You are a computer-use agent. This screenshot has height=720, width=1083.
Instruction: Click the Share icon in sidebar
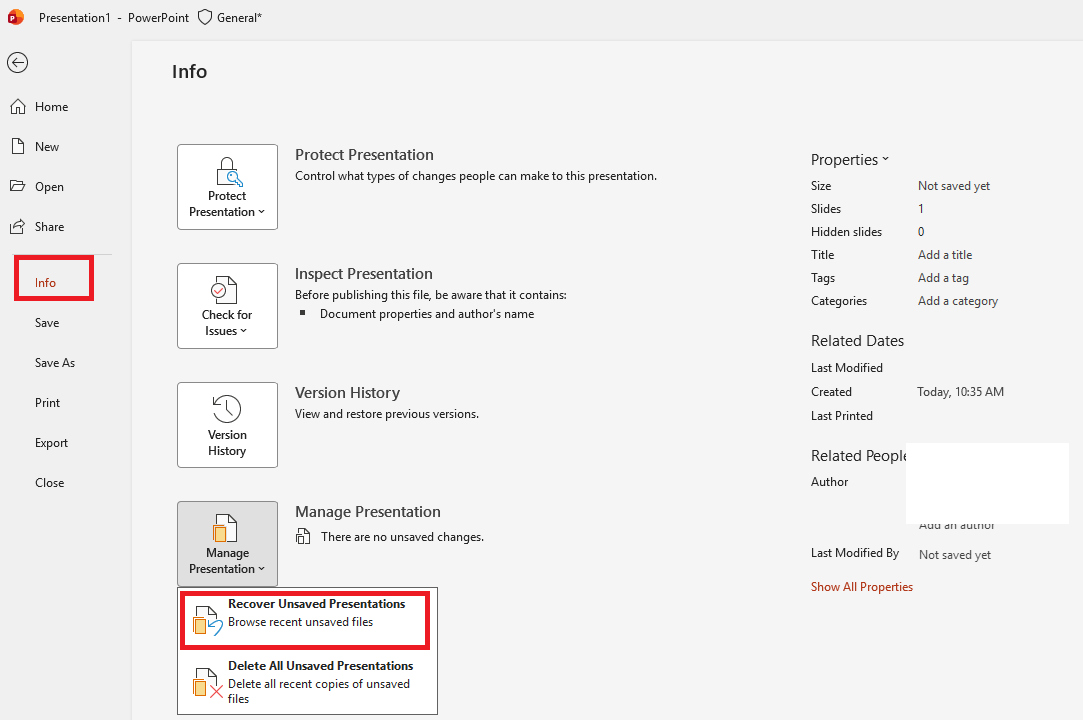pyautogui.click(x=18, y=226)
